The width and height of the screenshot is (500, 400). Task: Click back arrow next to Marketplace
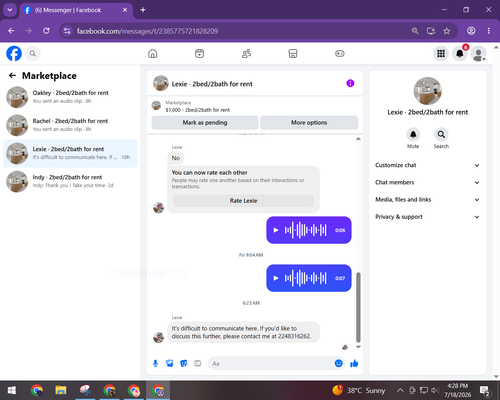point(12,76)
